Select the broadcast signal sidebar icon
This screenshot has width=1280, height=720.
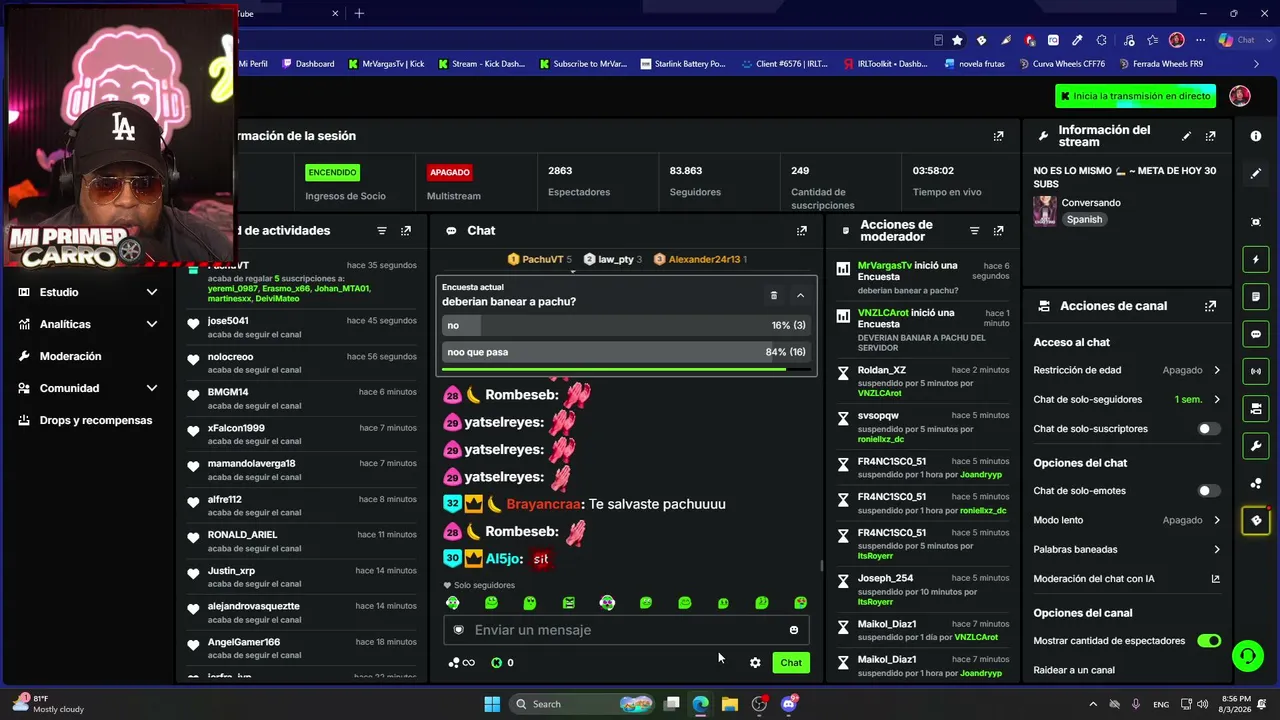(1256, 371)
